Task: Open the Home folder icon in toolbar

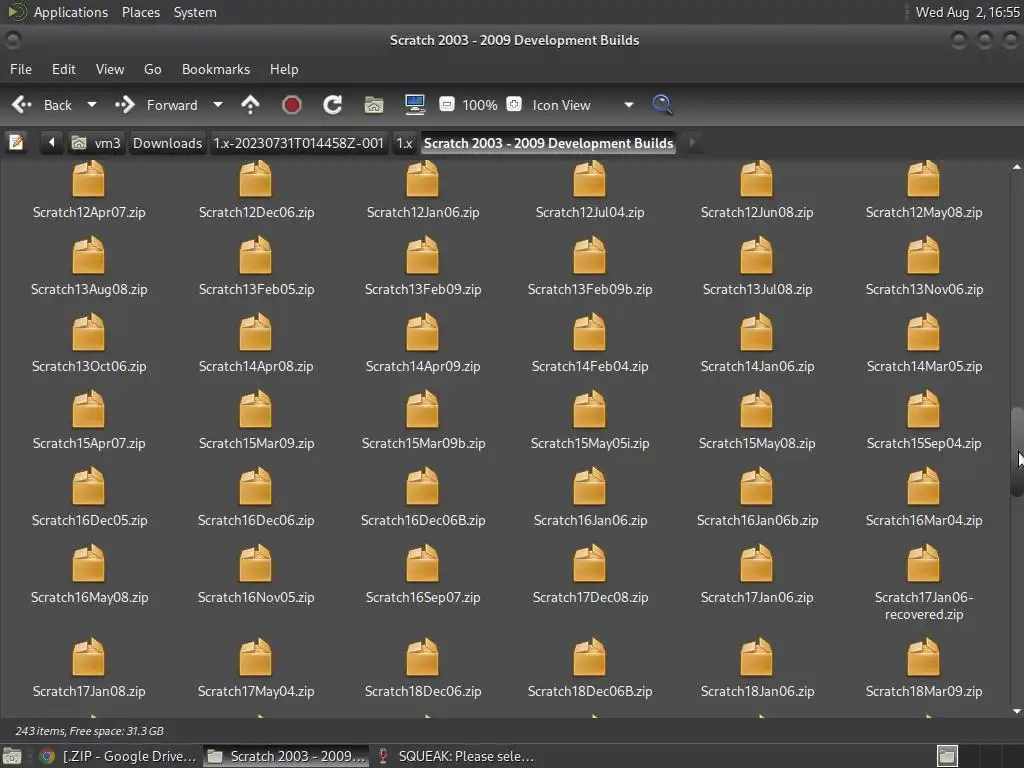Action: click(374, 104)
